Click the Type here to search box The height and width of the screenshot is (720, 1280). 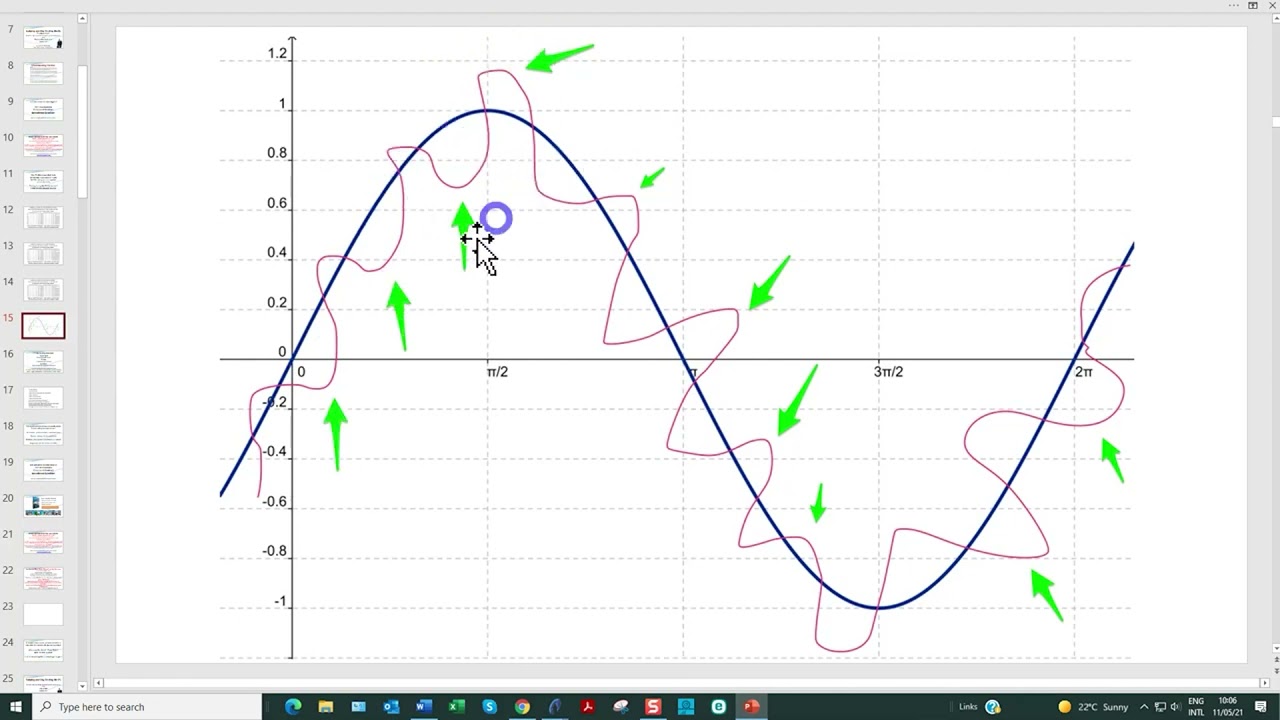(x=148, y=707)
